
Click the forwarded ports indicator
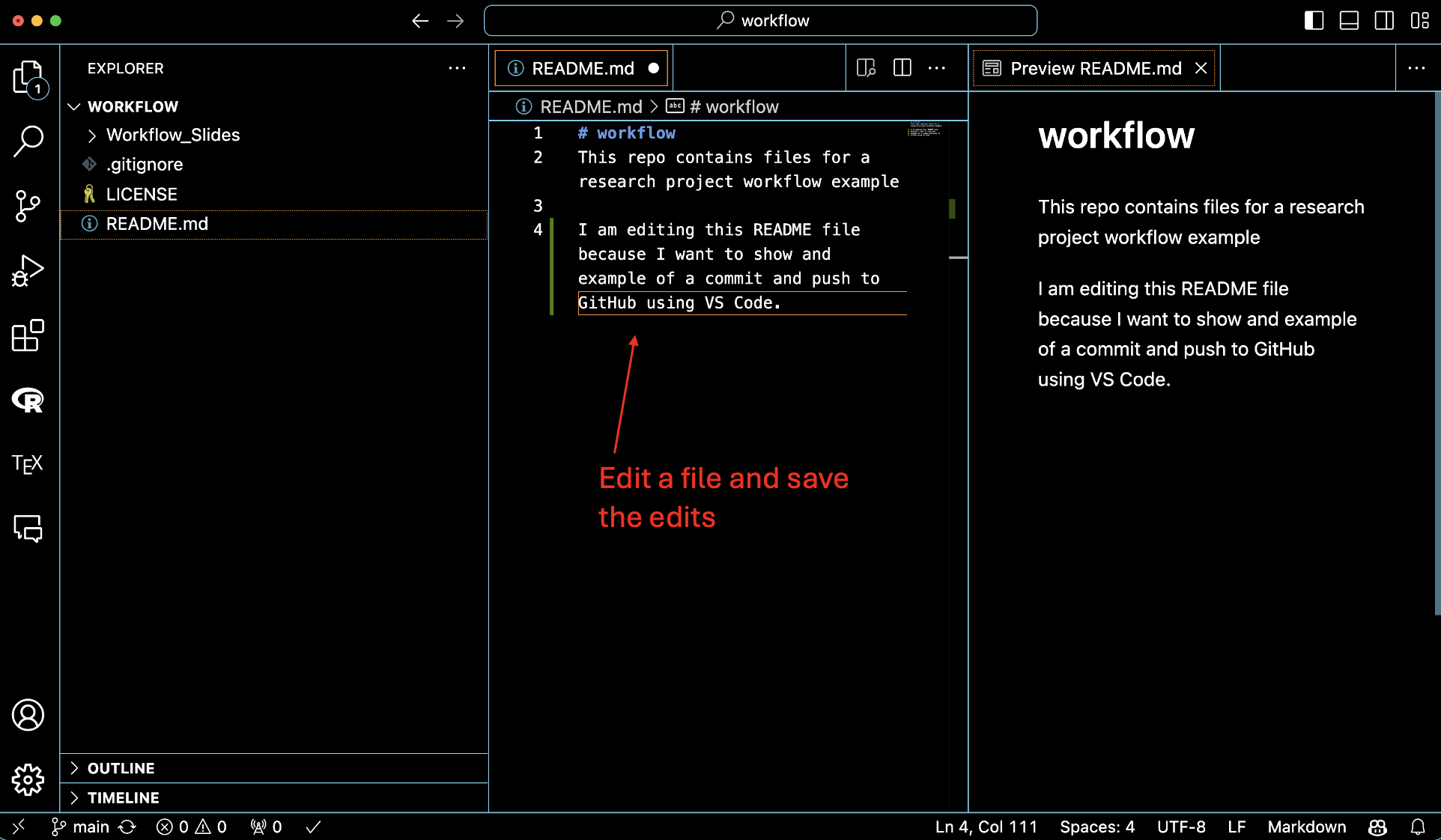point(266,827)
